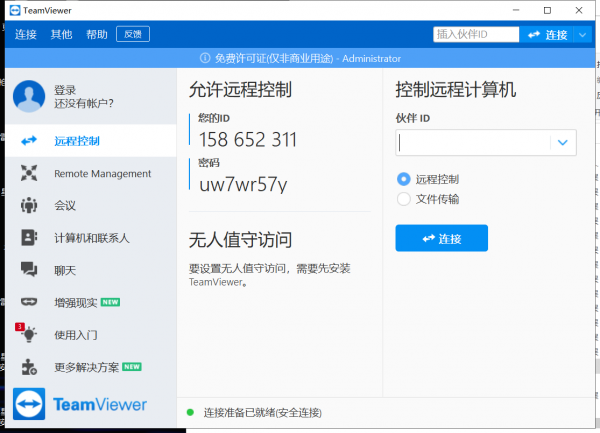Click the info icon in license banner
The width and height of the screenshot is (600, 433).
[x=205, y=58]
